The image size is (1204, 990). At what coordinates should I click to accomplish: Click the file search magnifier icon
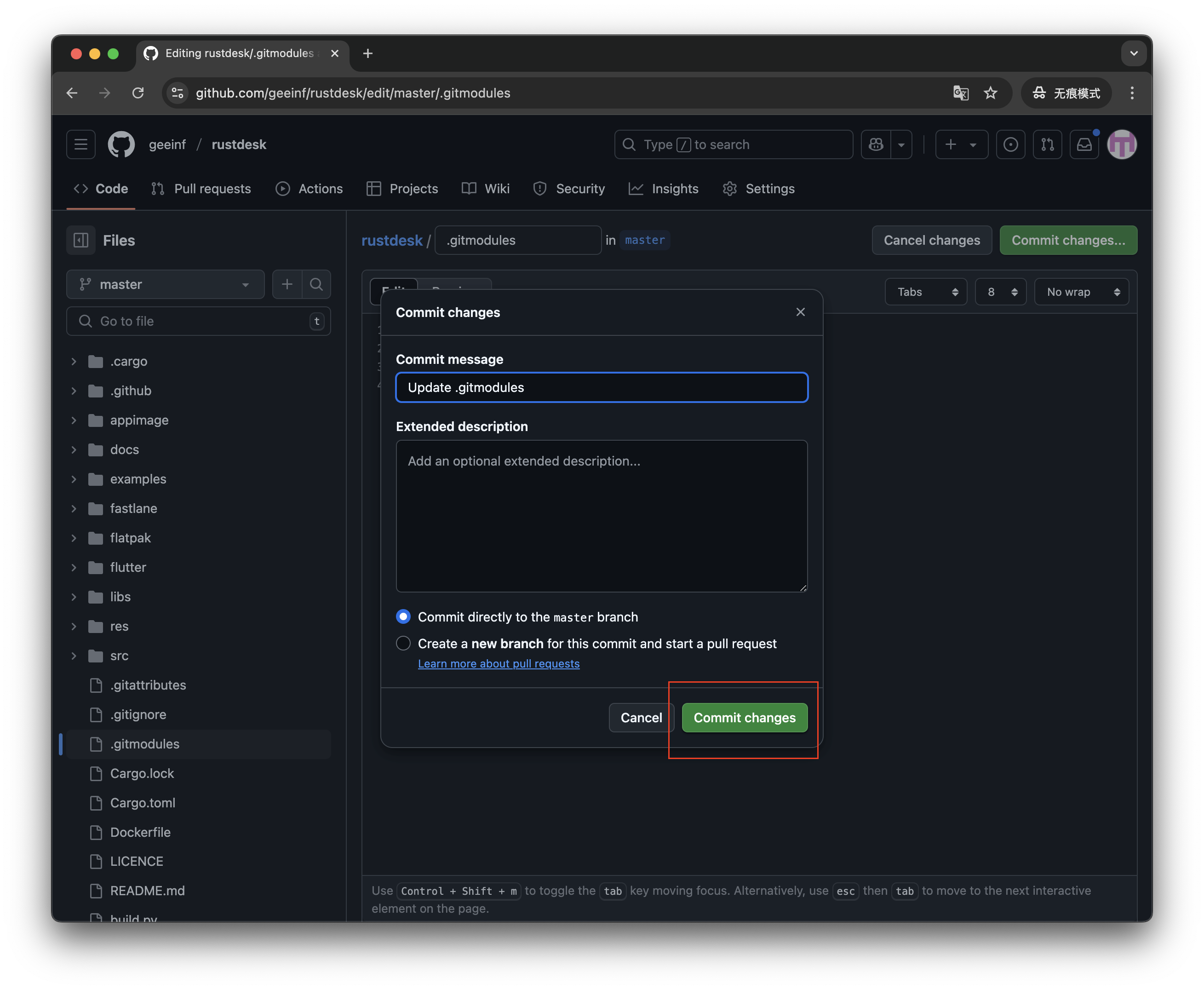[316, 284]
